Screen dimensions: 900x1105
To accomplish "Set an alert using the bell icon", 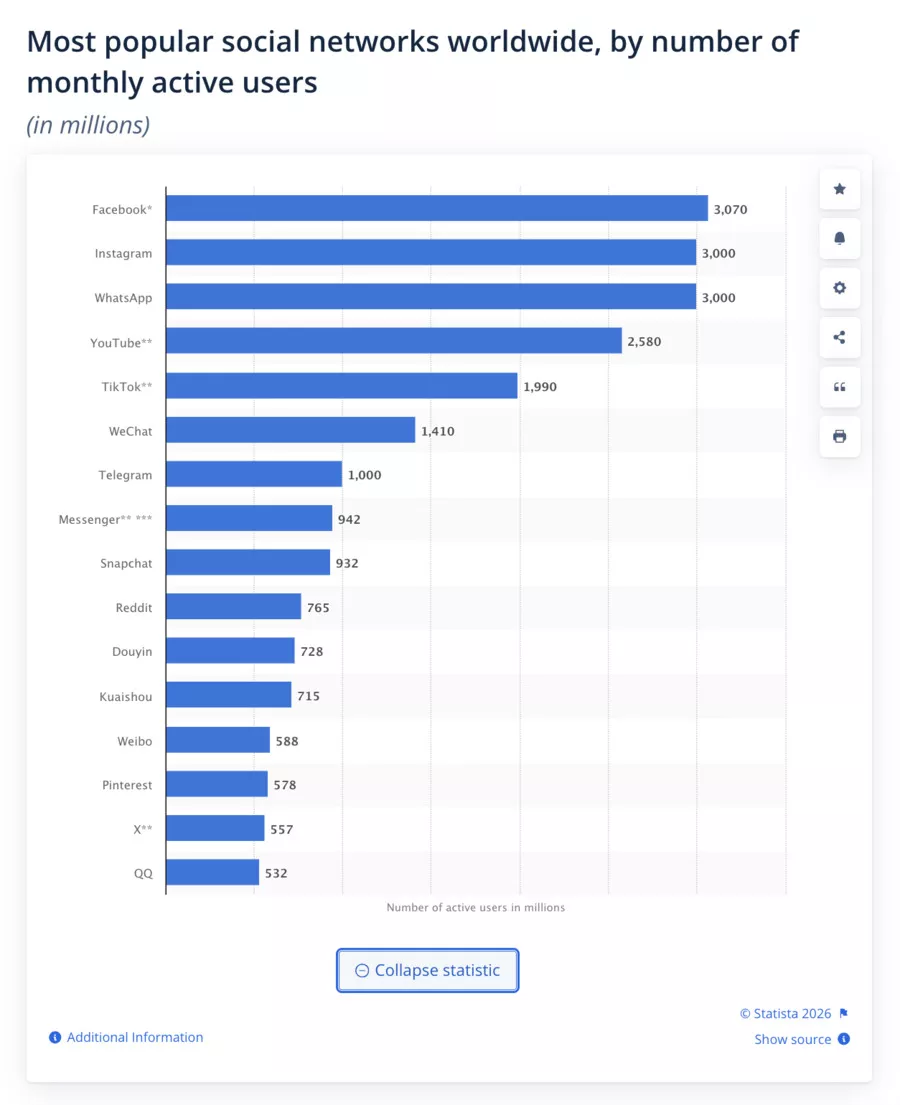I will pyautogui.click(x=839, y=239).
